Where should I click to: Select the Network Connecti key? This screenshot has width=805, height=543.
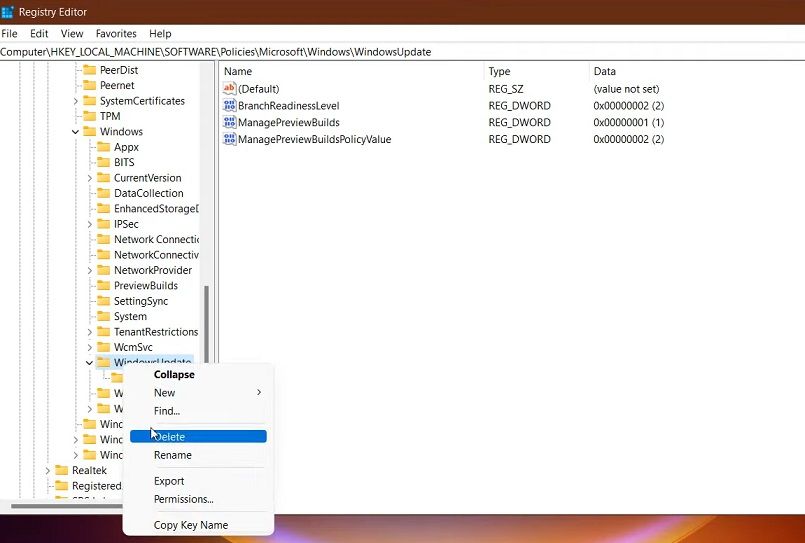(x=156, y=239)
